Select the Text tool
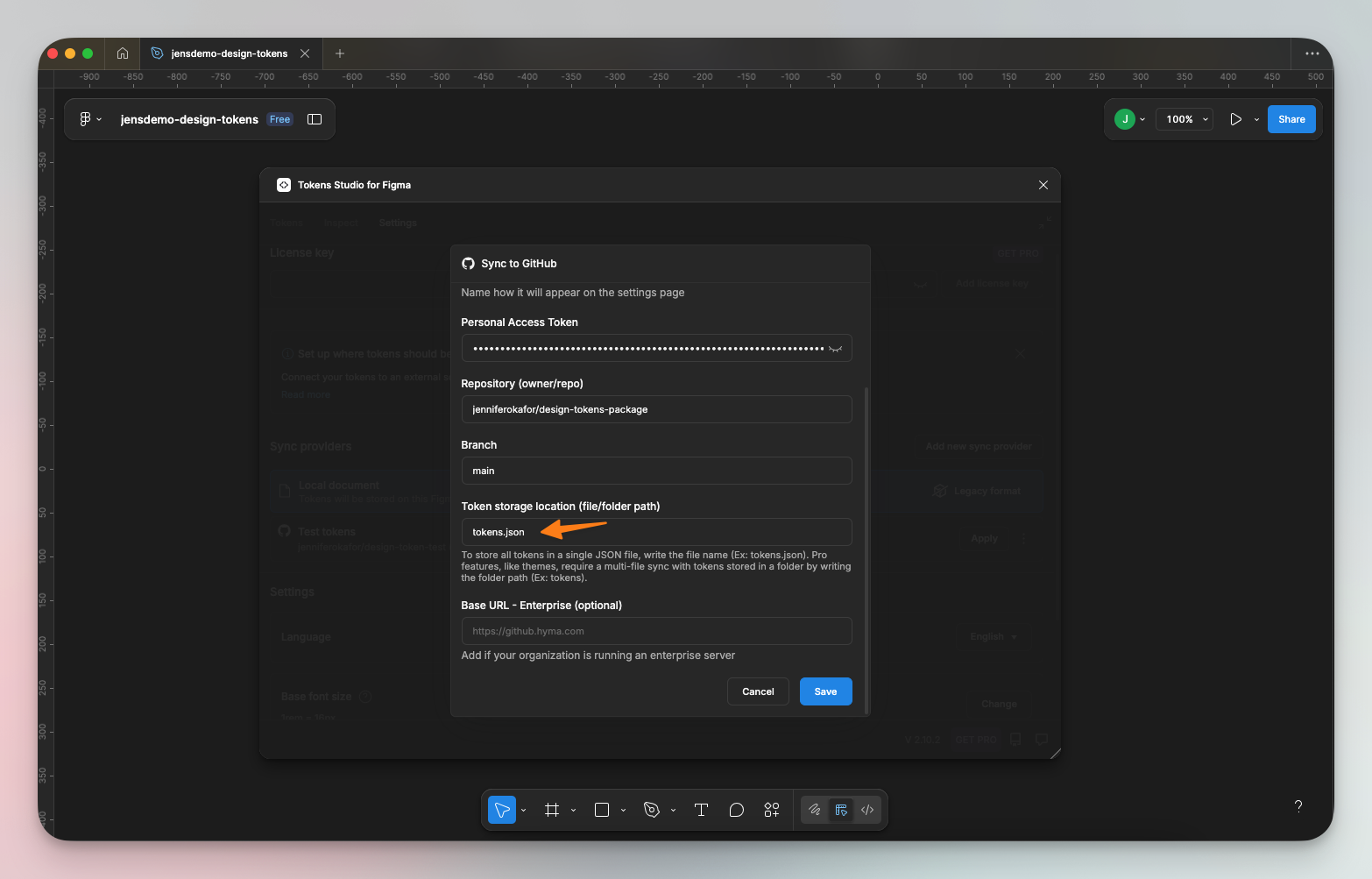The height and width of the screenshot is (879, 1372). coord(701,810)
